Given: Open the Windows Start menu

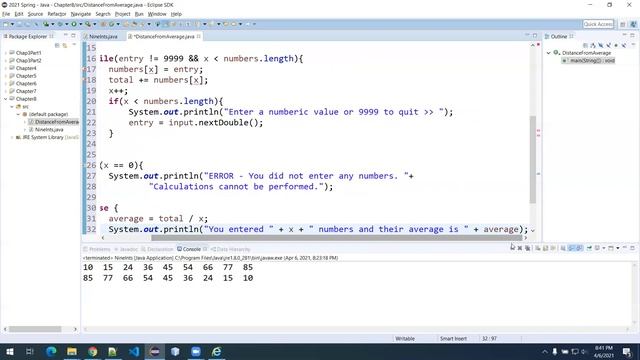Looking at the screenshot, I should click(9, 351).
